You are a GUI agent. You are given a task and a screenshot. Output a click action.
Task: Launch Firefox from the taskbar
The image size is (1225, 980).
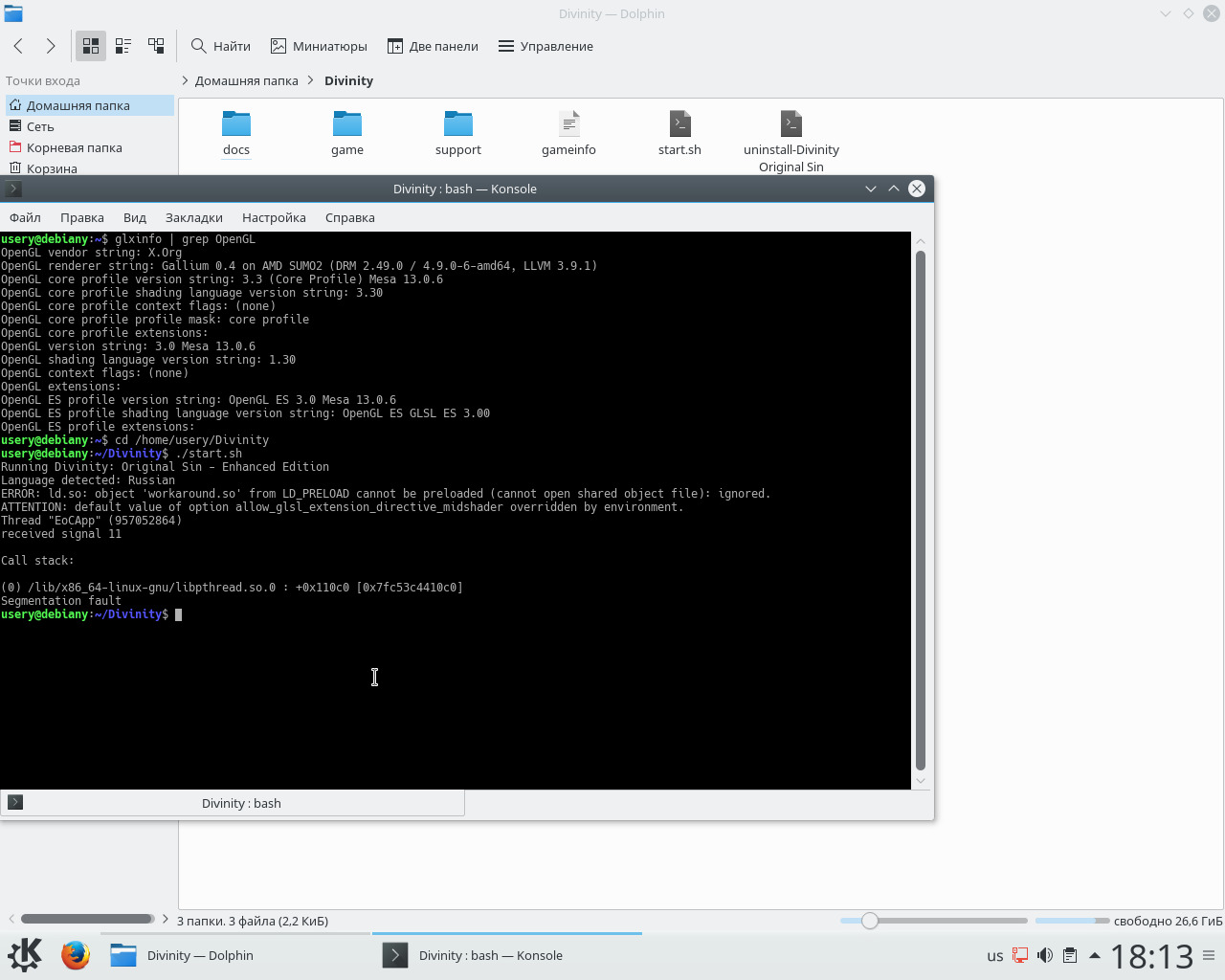click(x=76, y=955)
